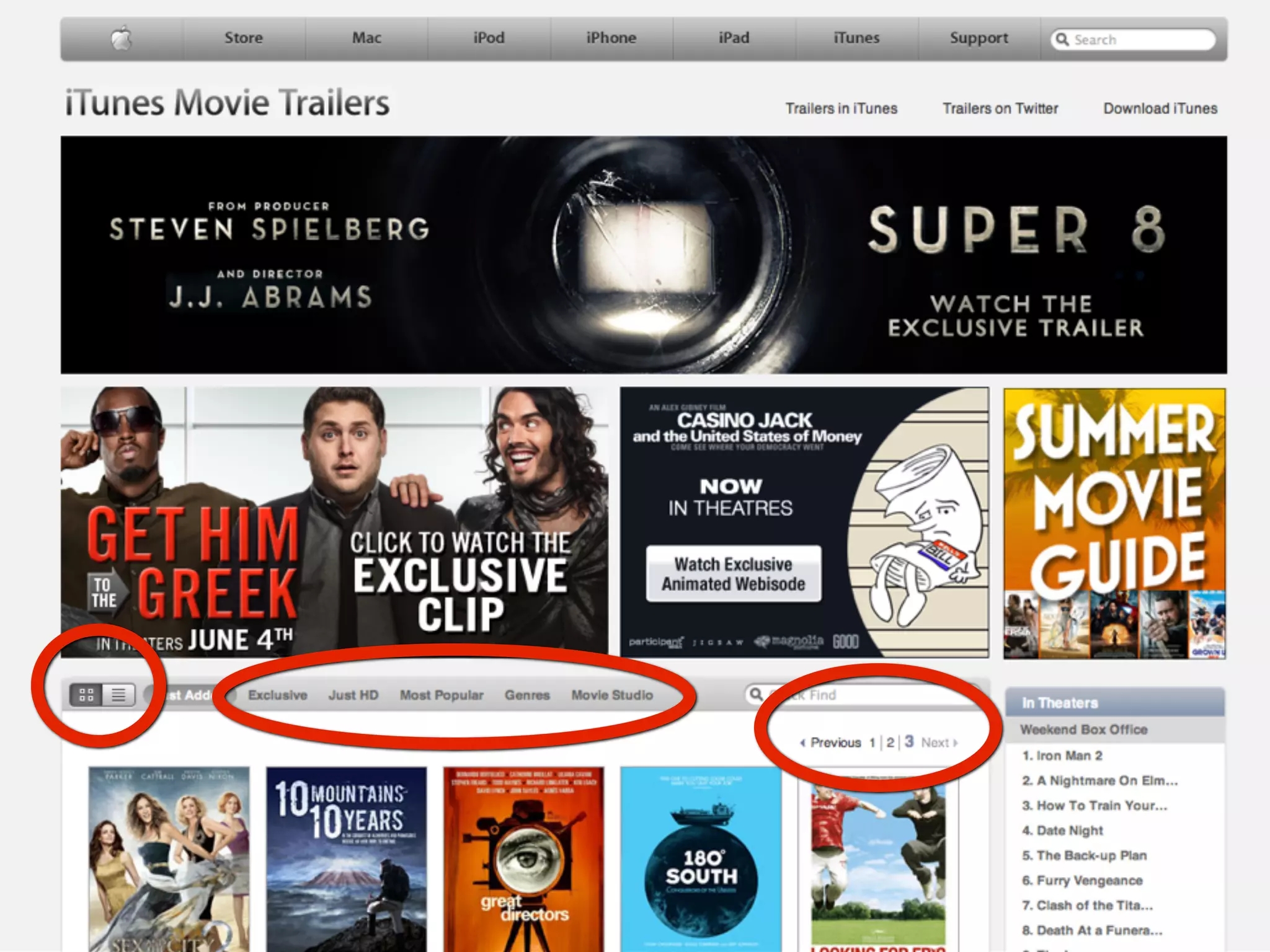The height and width of the screenshot is (952, 1270).
Task: Click the Quick Find magnifier icon
Action: (756, 694)
